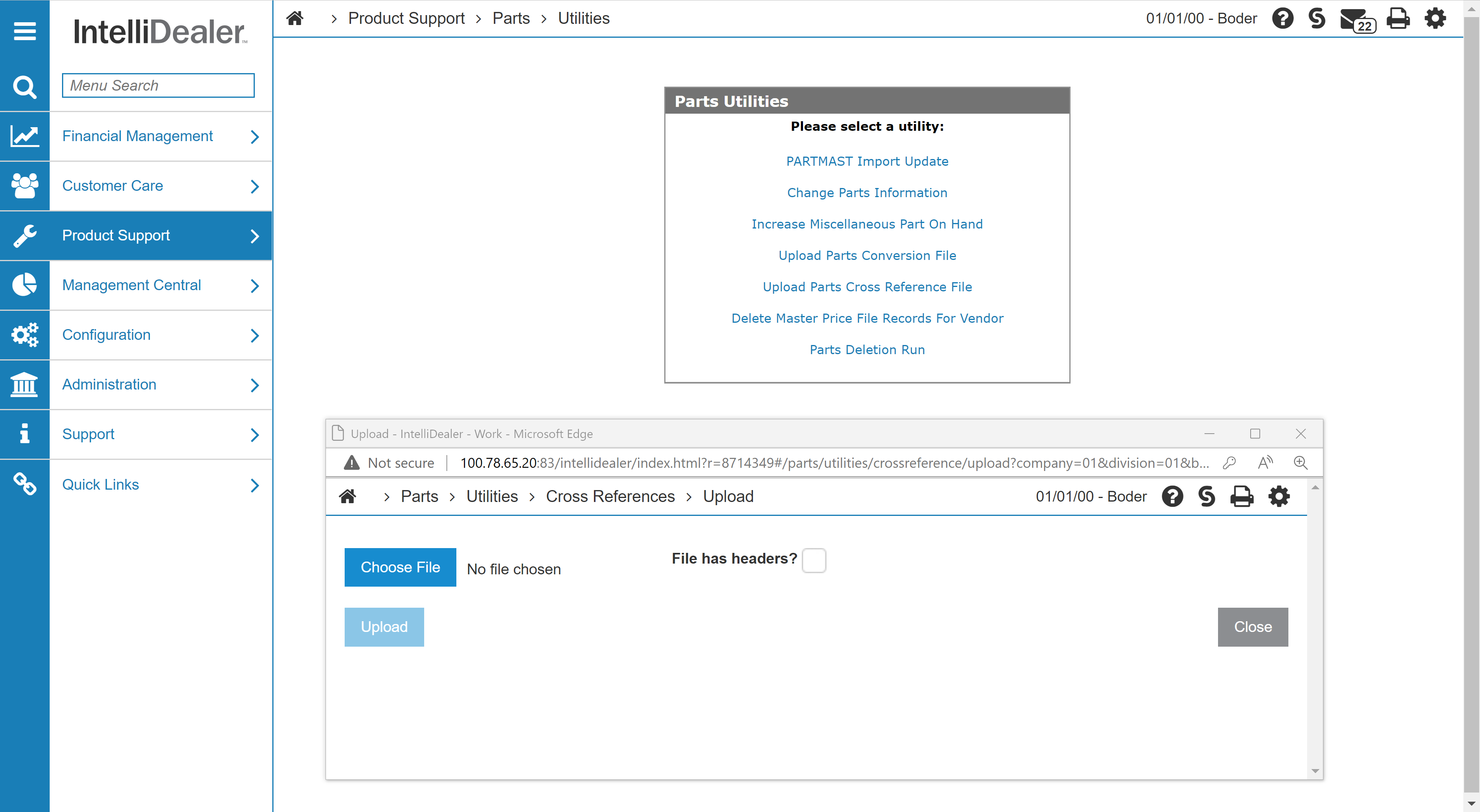
Task: Click home icon in Upload window
Action: tap(347, 496)
